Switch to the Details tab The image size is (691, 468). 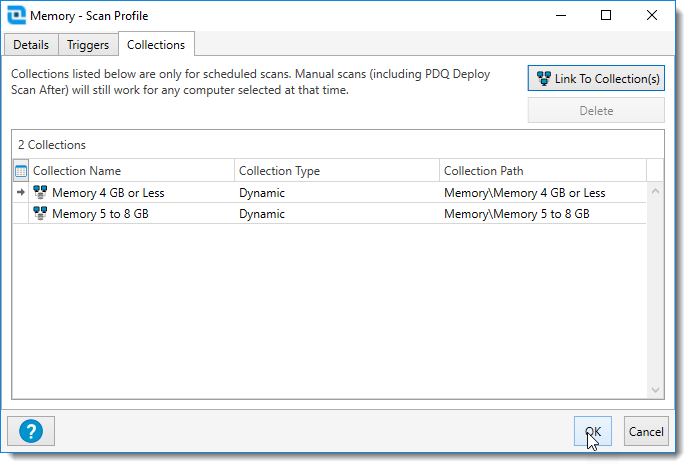31,45
